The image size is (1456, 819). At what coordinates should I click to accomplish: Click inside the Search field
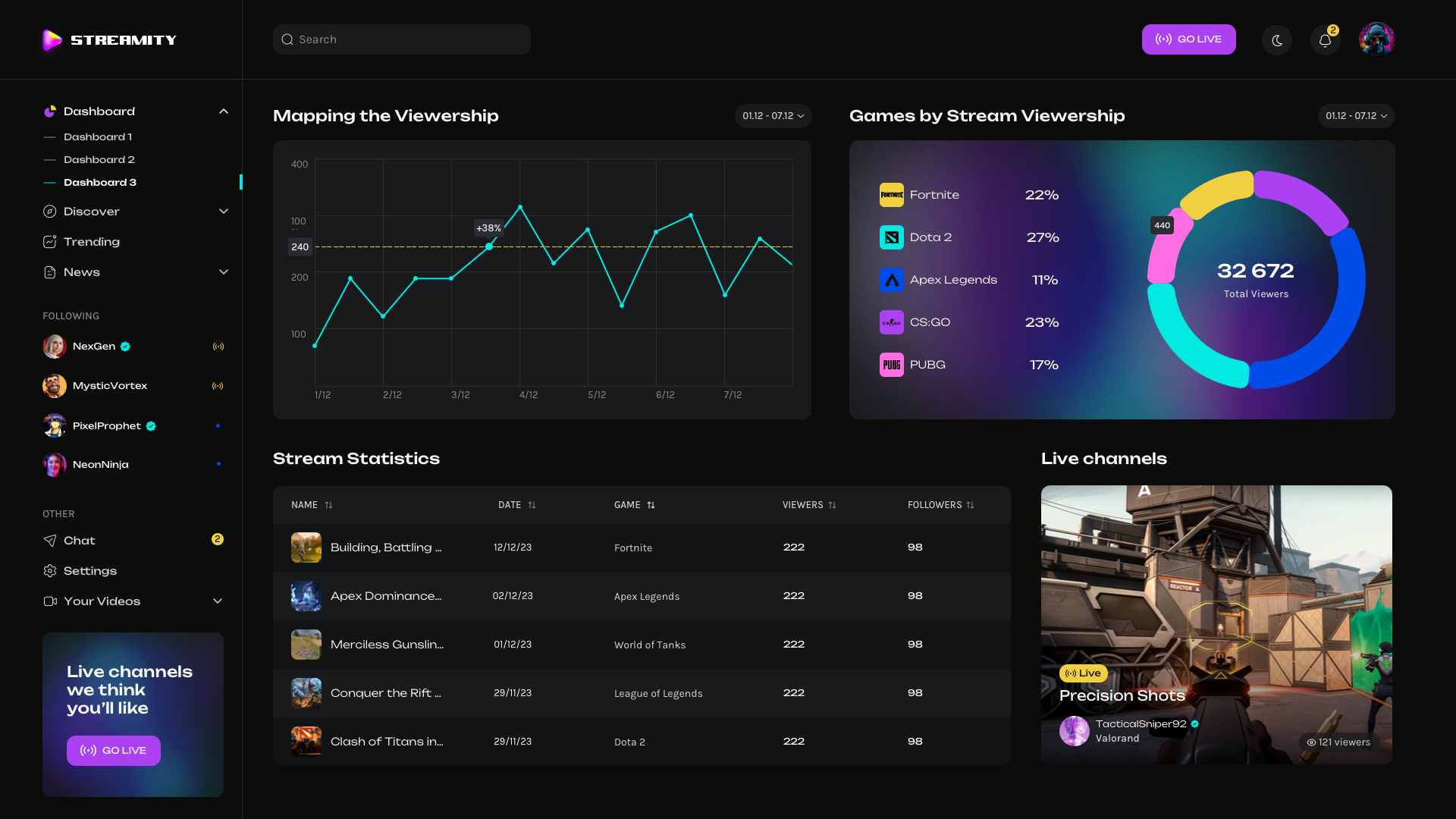401,39
